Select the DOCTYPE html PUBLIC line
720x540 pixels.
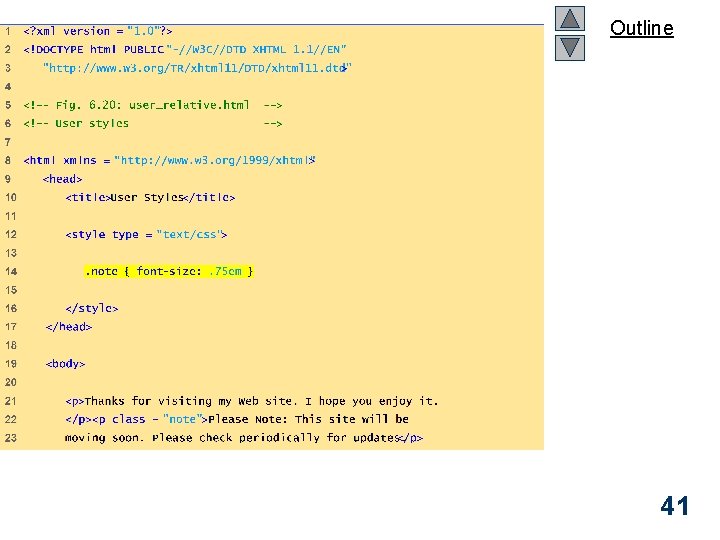pyautogui.click(x=185, y=50)
